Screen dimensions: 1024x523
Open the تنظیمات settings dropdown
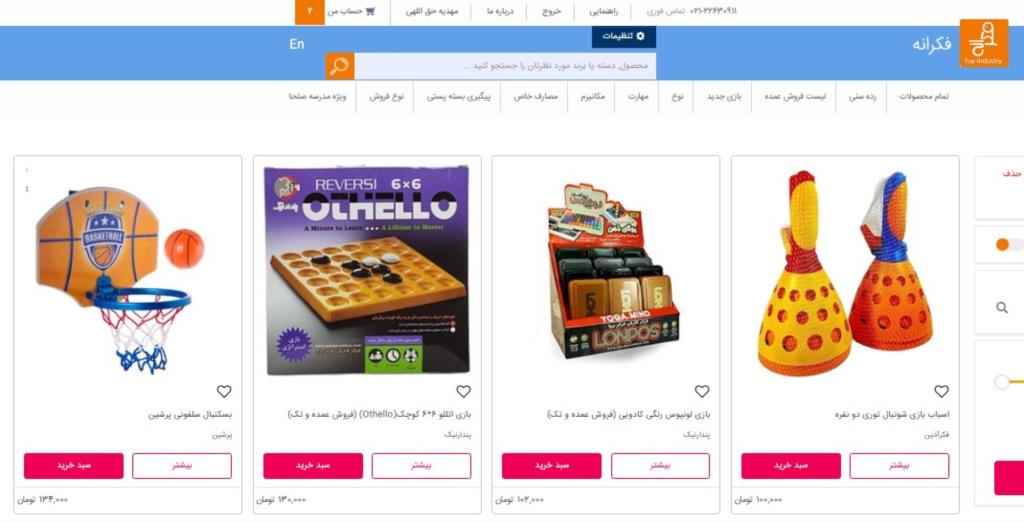(624, 37)
